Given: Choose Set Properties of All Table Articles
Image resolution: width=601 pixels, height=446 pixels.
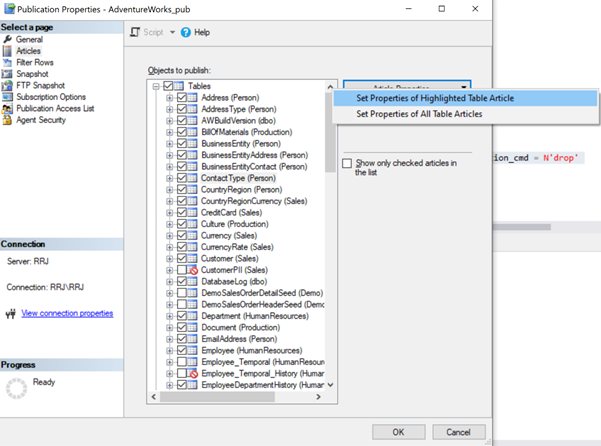Looking at the screenshot, I should pyautogui.click(x=465, y=114).
